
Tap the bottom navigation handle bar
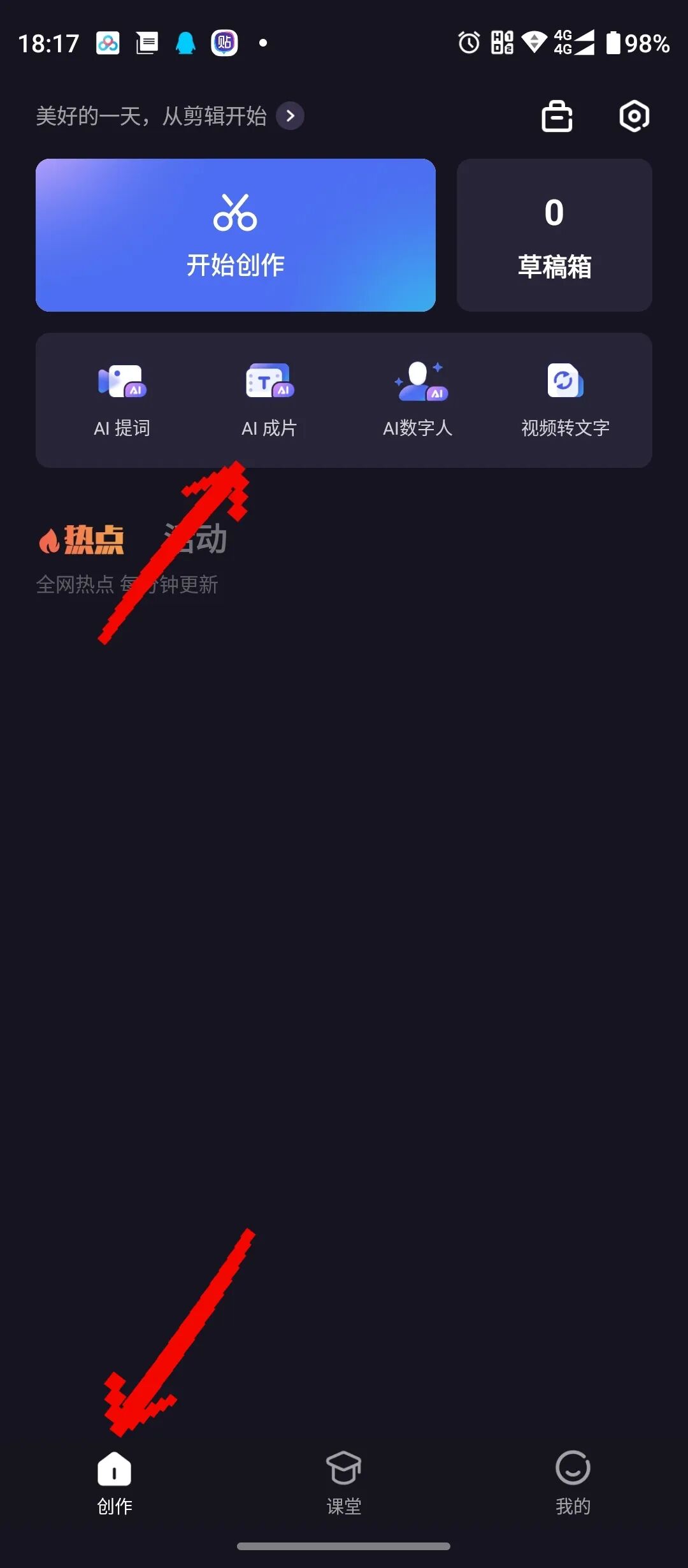click(x=344, y=1546)
